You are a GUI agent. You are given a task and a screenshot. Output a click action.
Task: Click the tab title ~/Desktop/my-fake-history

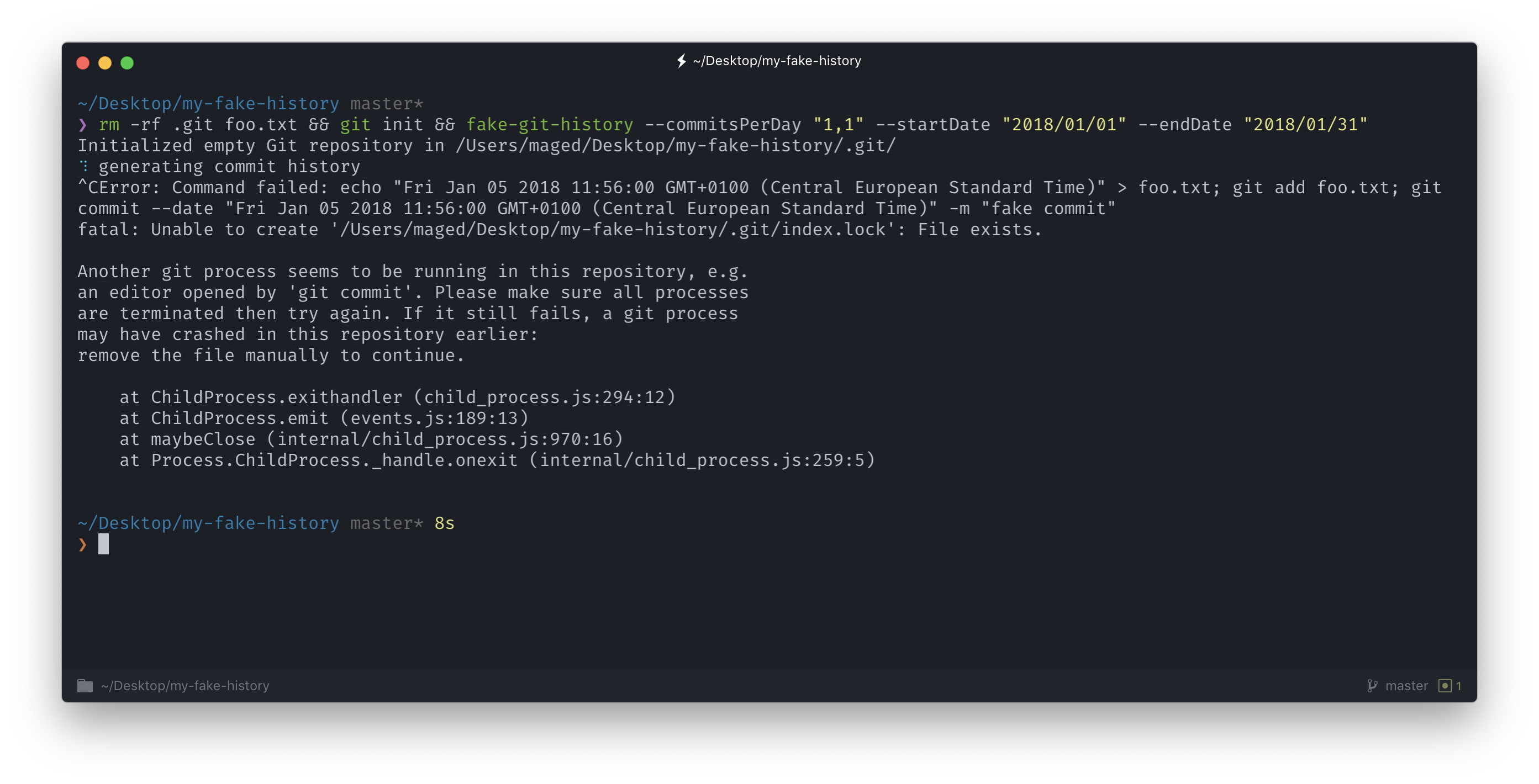point(777,60)
